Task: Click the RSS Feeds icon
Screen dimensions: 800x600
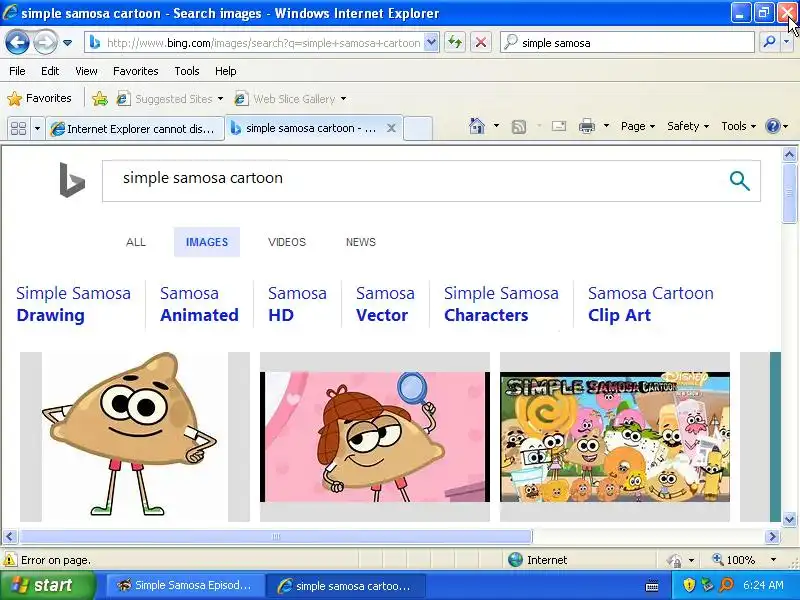Action: [518, 126]
